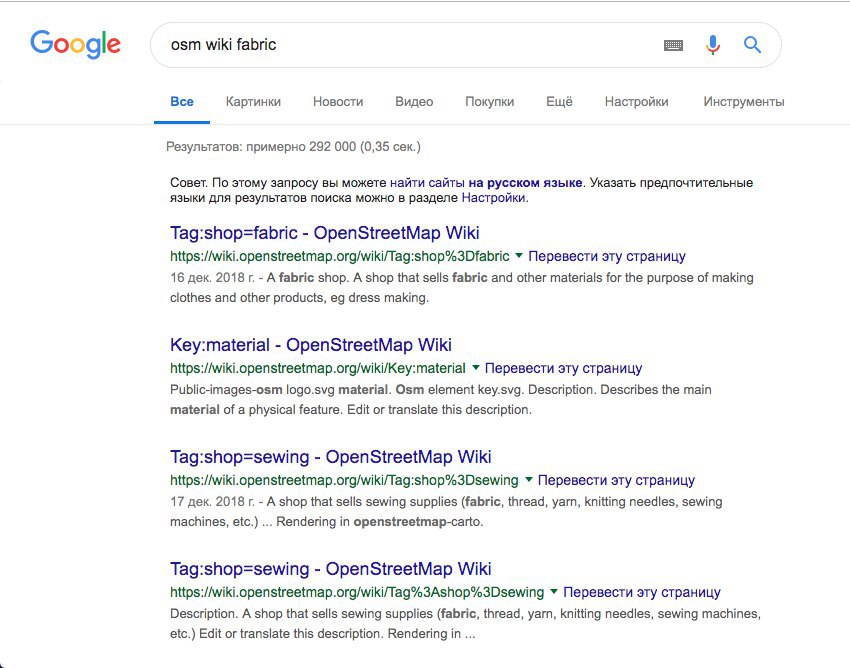Expand arrow next to Tag:shop%3Dsewing URL

pyautogui.click(x=529, y=480)
